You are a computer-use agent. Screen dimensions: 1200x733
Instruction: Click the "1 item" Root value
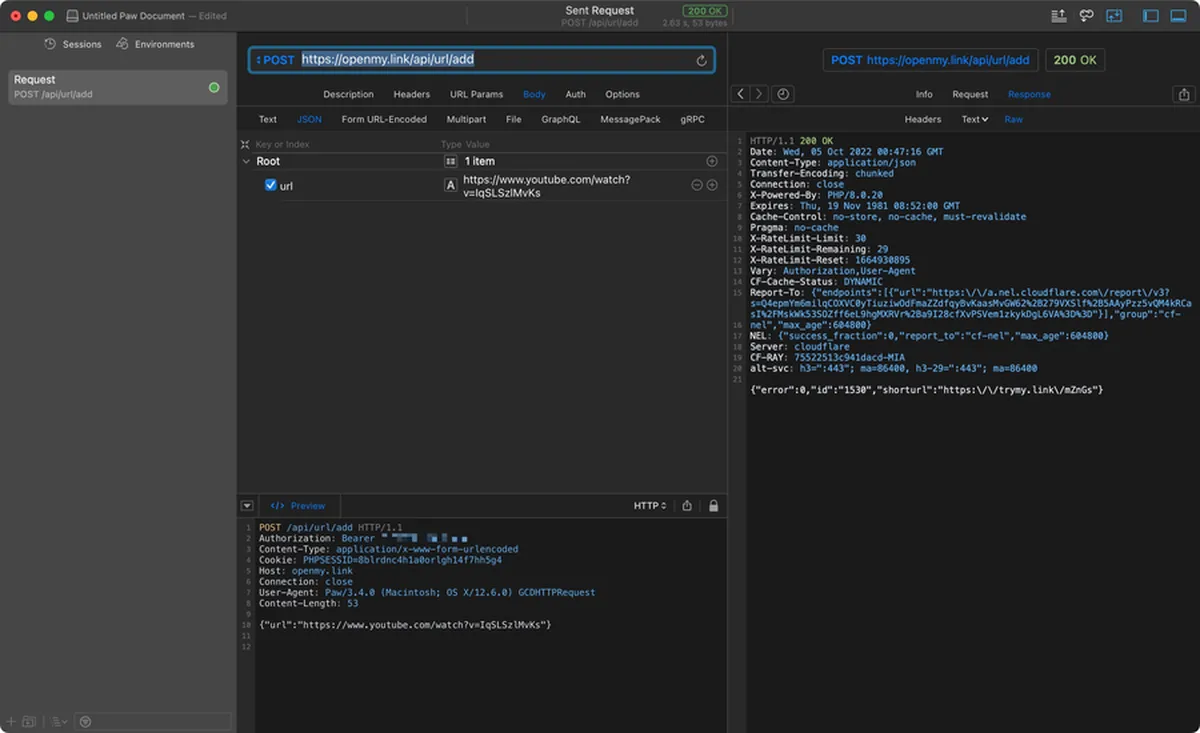480,161
